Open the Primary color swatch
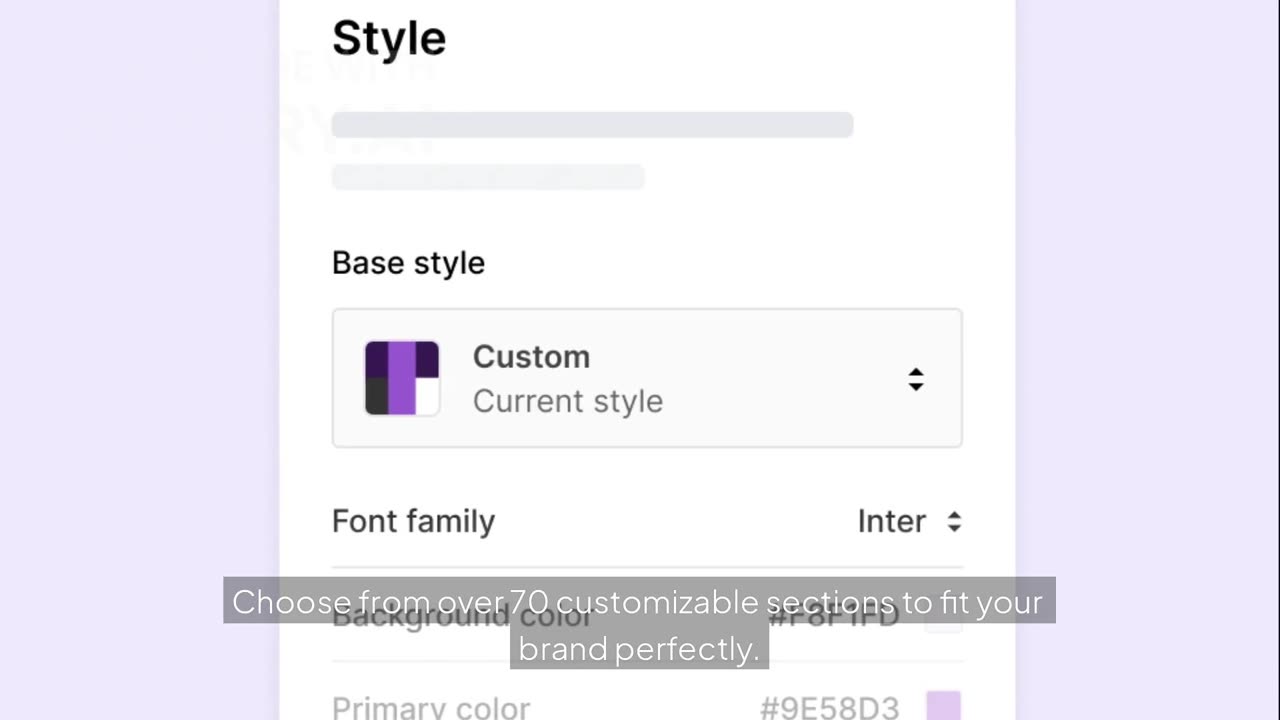The width and height of the screenshot is (1280, 720). 943,706
